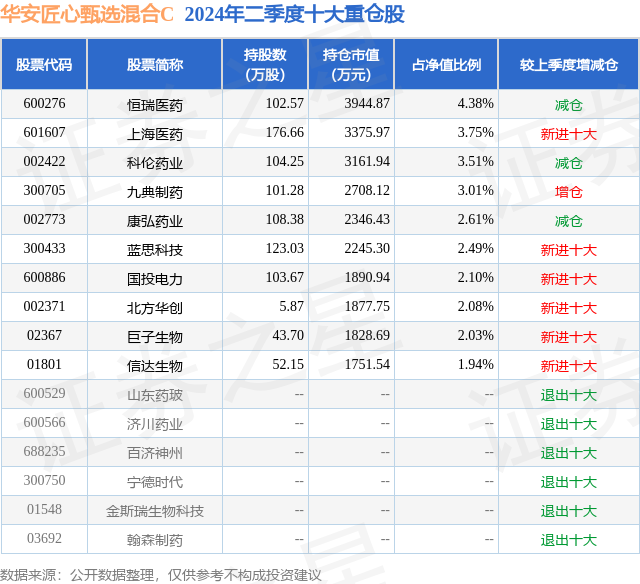Click the 3.01% ratio cell

pyautogui.click(x=476, y=191)
